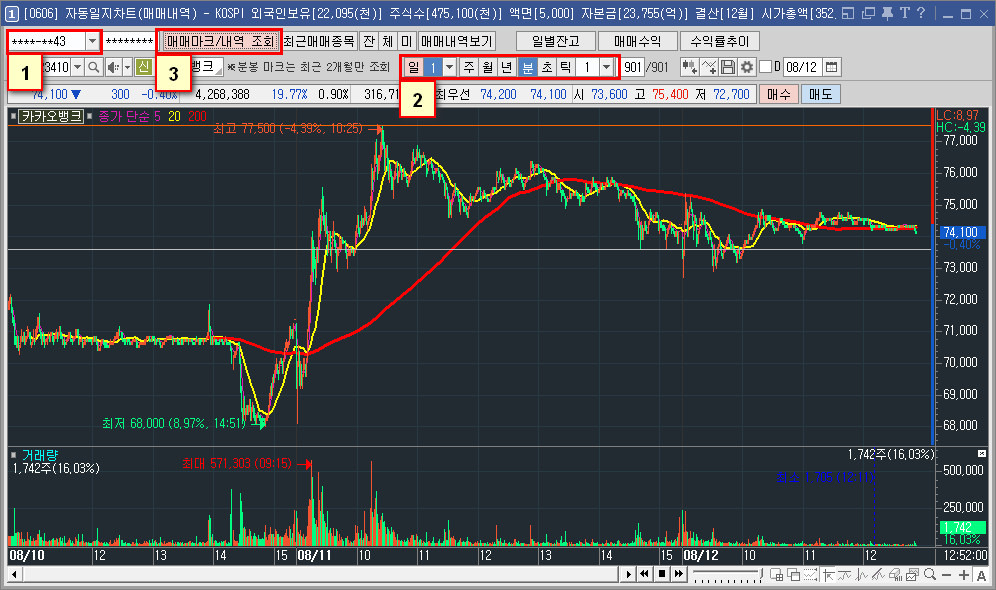The image size is (996, 590).
Task: Click the save chart settings floppy icon
Action: pyautogui.click(x=728, y=67)
